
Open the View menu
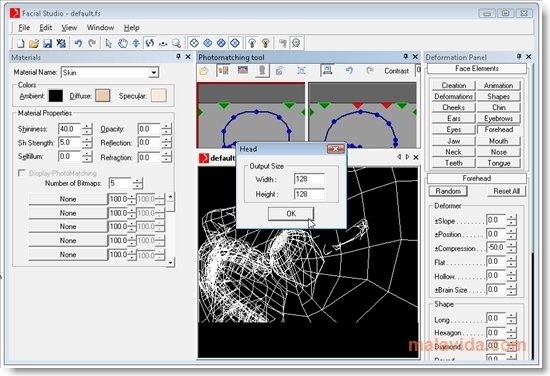pyautogui.click(x=69, y=28)
